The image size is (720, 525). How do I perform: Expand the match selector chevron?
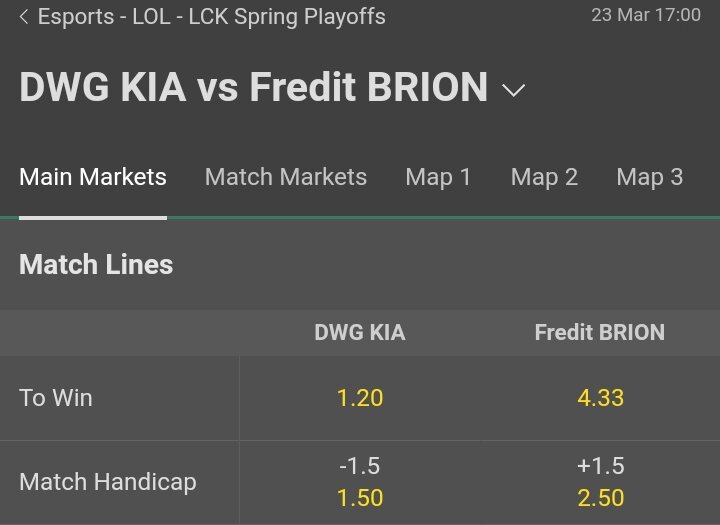[x=513, y=90]
